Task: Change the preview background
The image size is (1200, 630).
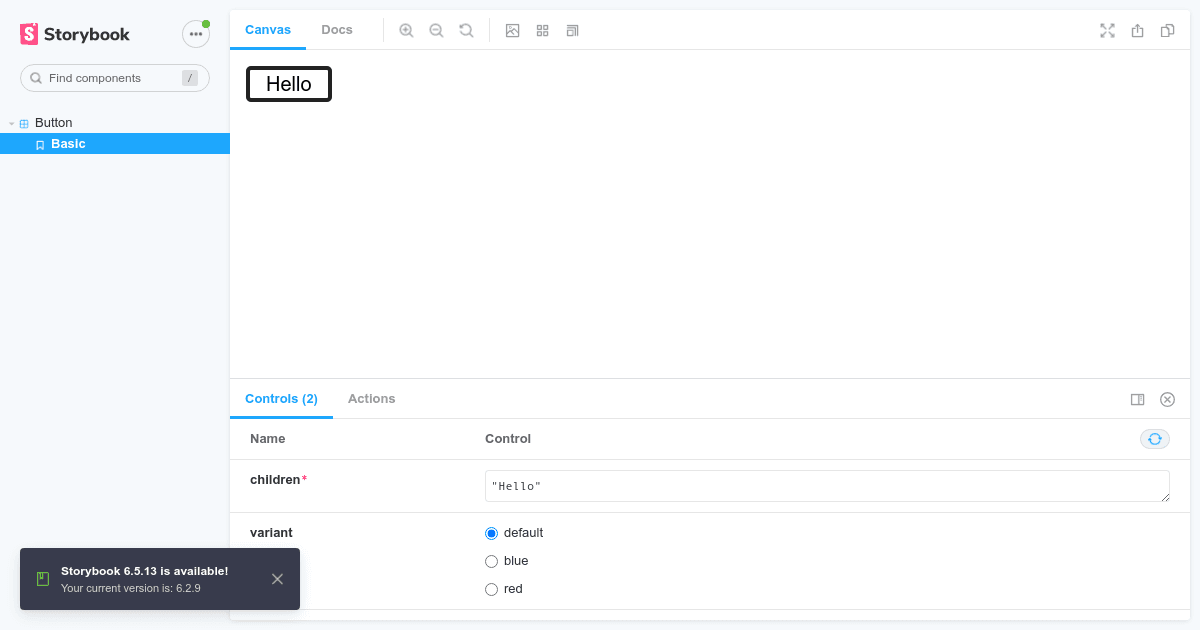Action: click(x=512, y=30)
